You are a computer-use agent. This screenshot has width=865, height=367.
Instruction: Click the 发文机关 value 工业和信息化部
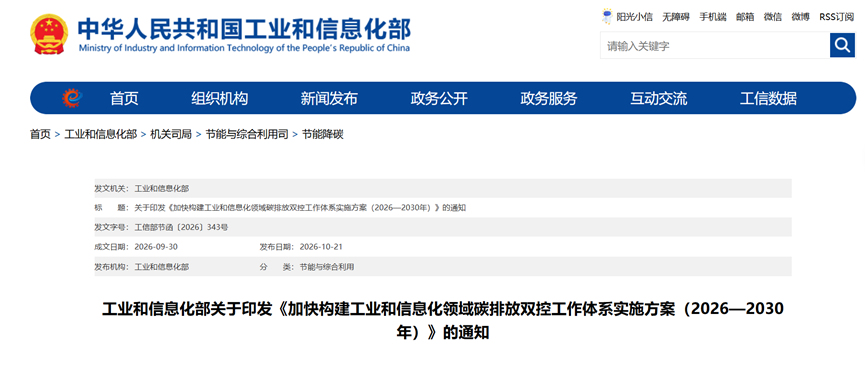click(x=162, y=188)
